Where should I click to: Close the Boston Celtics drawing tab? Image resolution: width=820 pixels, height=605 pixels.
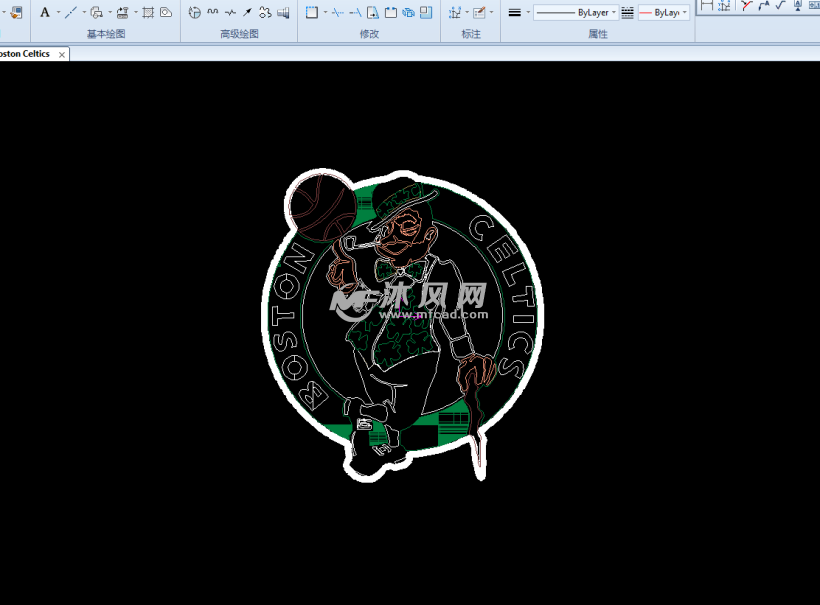pos(62,54)
